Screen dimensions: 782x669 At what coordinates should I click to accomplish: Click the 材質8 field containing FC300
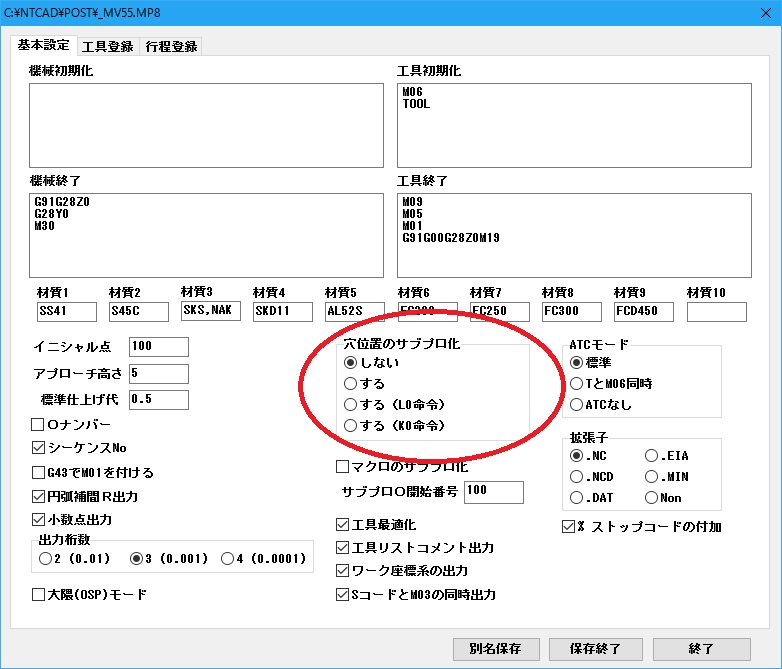click(572, 311)
